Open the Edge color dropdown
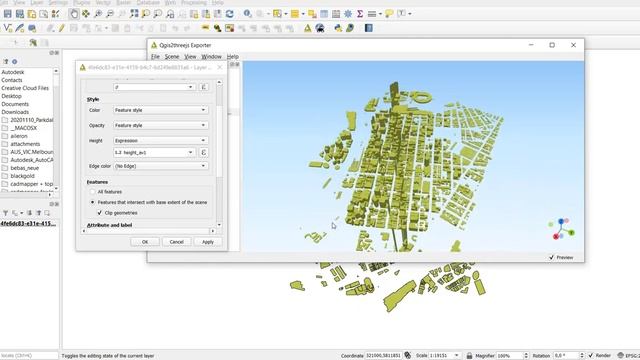The width and height of the screenshot is (640, 360). coord(161,166)
